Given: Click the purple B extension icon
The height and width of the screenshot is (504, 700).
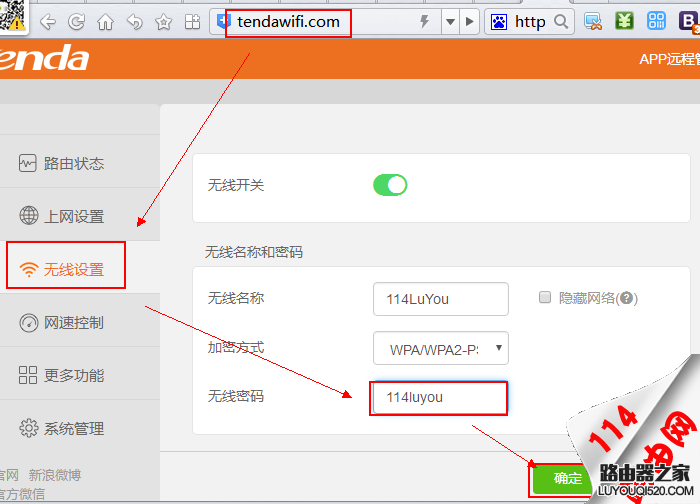Looking at the screenshot, I should [689, 21].
